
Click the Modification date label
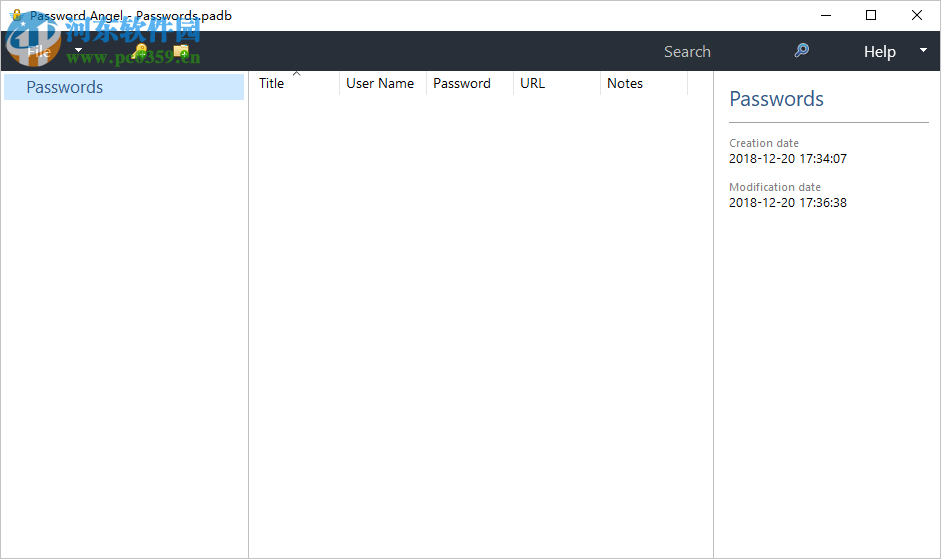point(774,187)
